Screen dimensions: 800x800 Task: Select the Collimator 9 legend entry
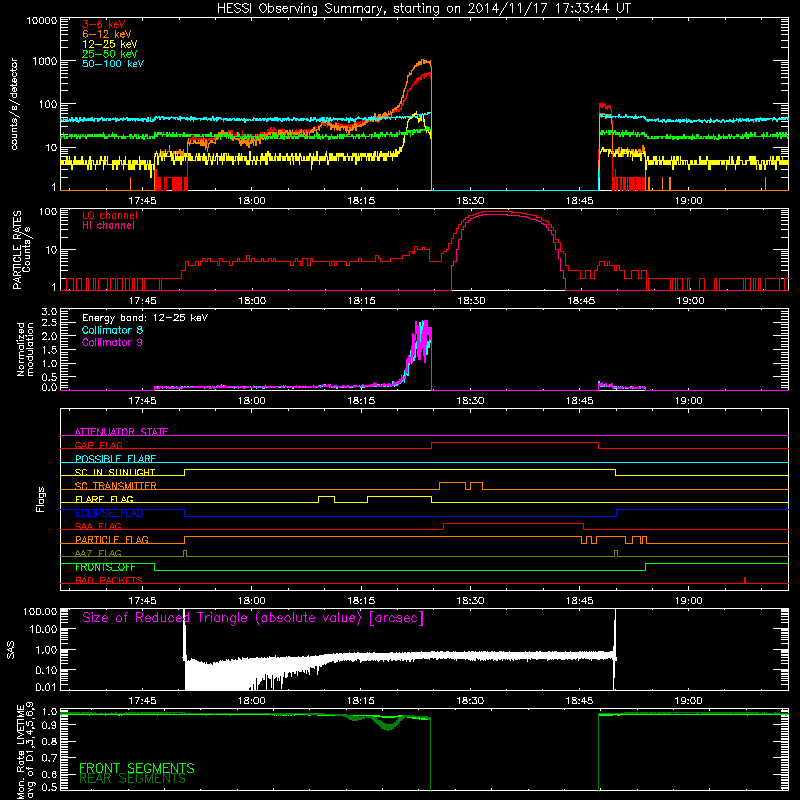pos(112,342)
